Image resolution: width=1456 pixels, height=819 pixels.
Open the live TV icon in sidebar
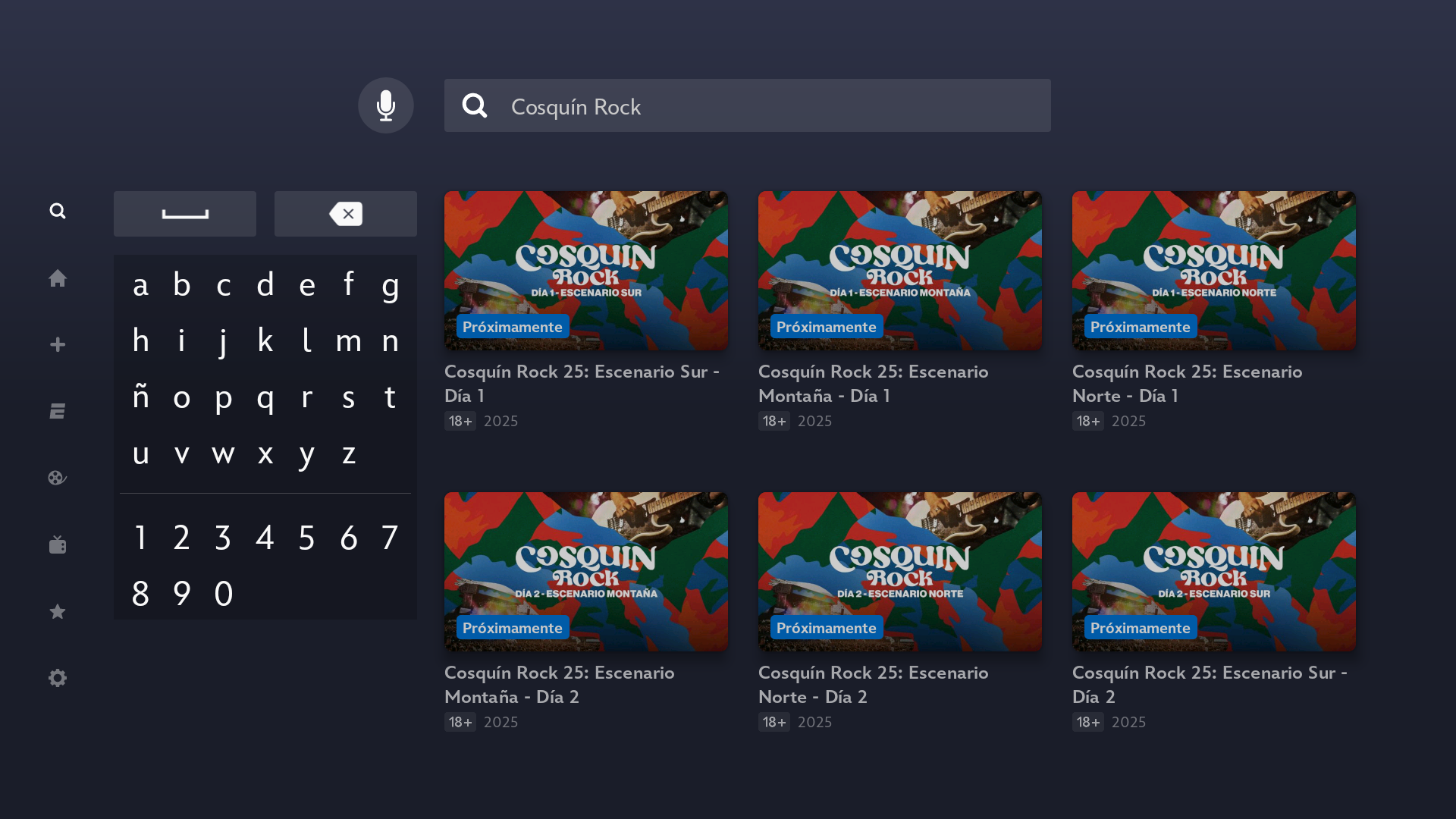click(x=58, y=544)
